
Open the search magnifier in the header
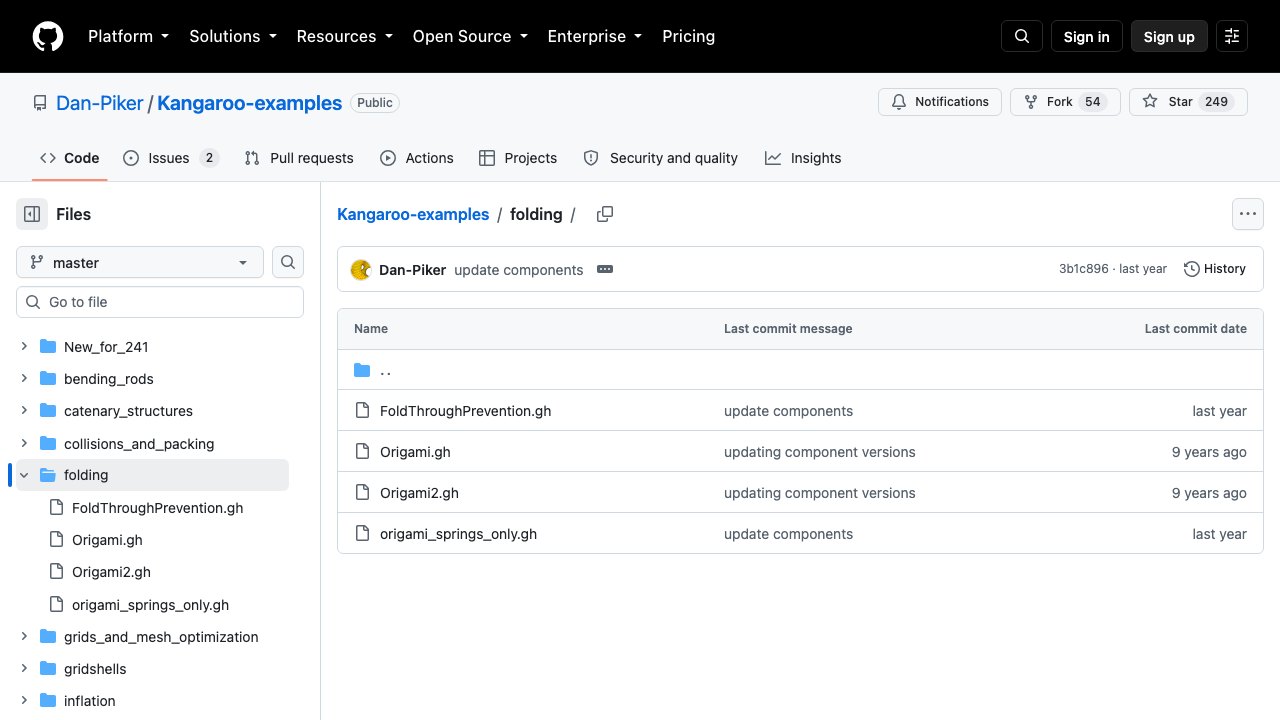(1022, 36)
